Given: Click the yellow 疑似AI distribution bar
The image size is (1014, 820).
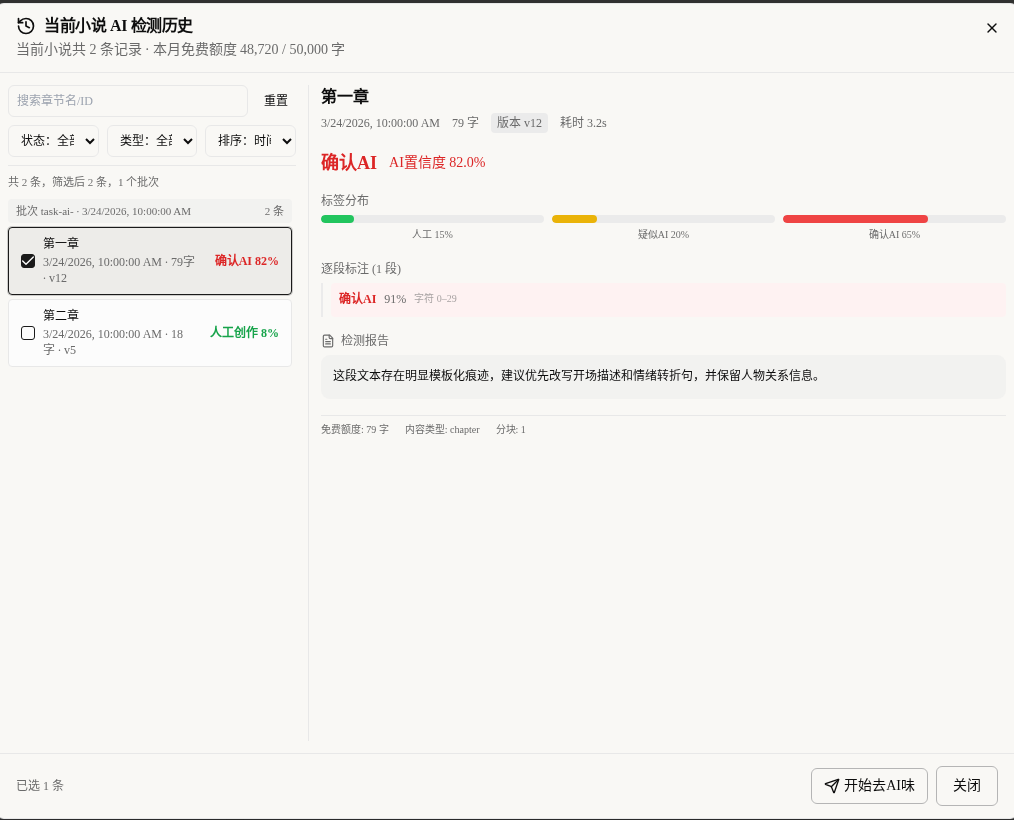Looking at the screenshot, I should [574, 218].
